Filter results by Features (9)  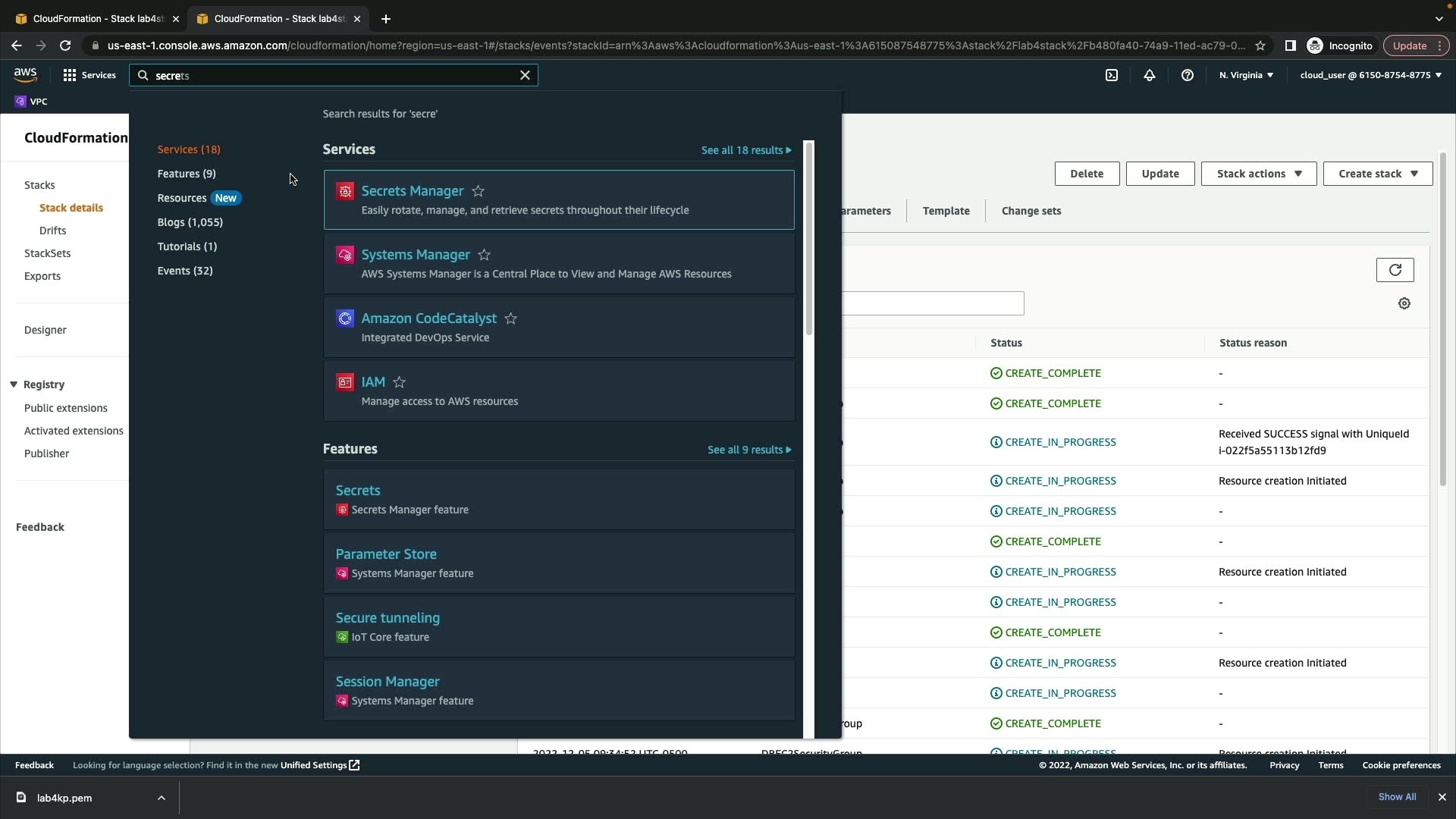187,174
